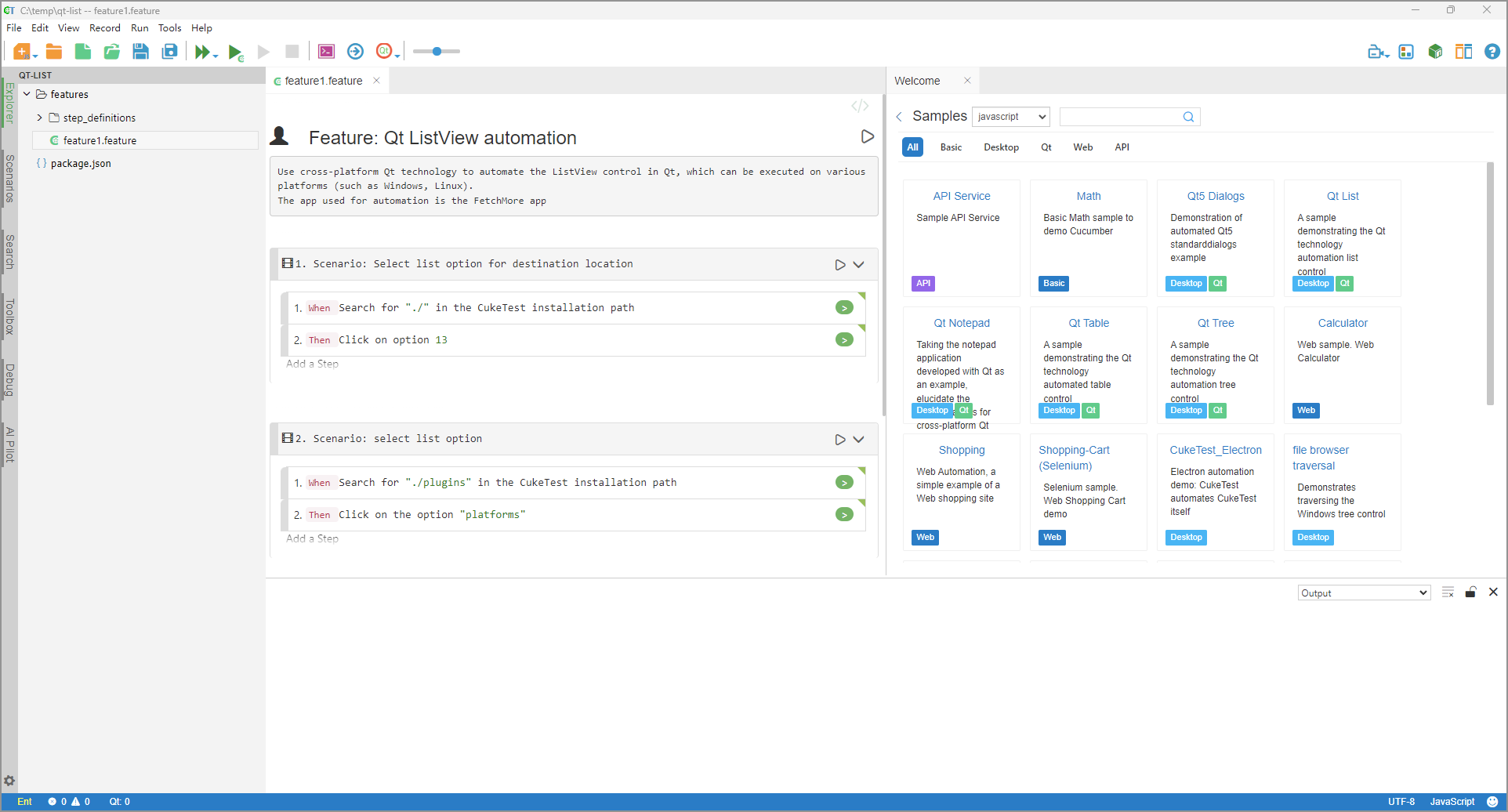Toggle the code view brackets icon
The width and height of the screenshot is (1508, 812).
pos(860,106)
